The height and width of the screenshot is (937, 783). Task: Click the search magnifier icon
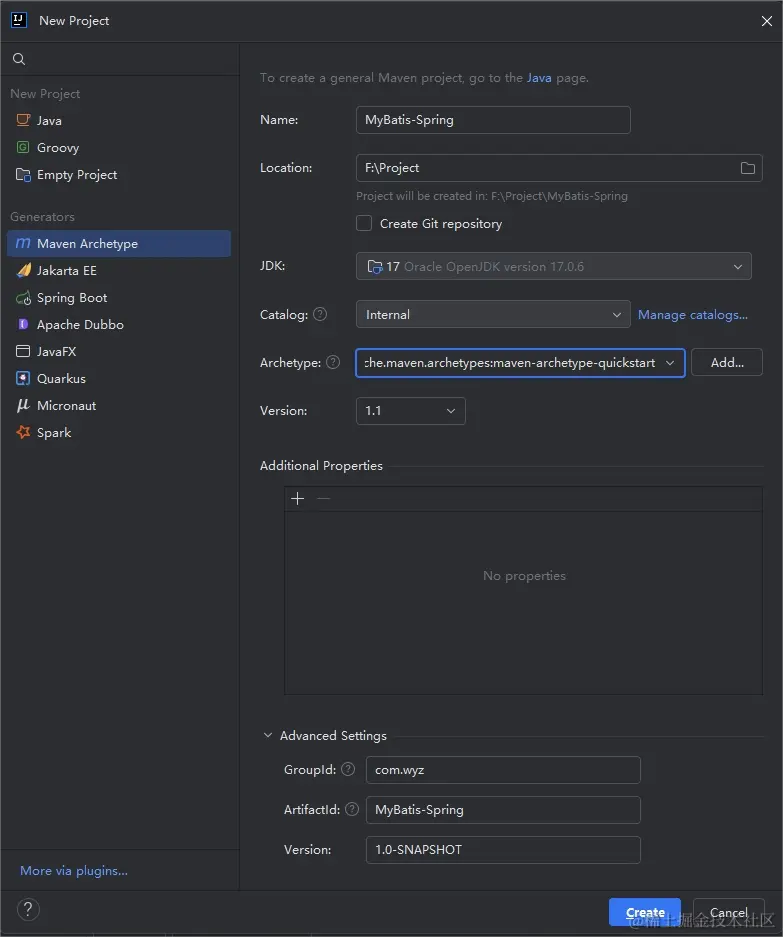(19, 59)
